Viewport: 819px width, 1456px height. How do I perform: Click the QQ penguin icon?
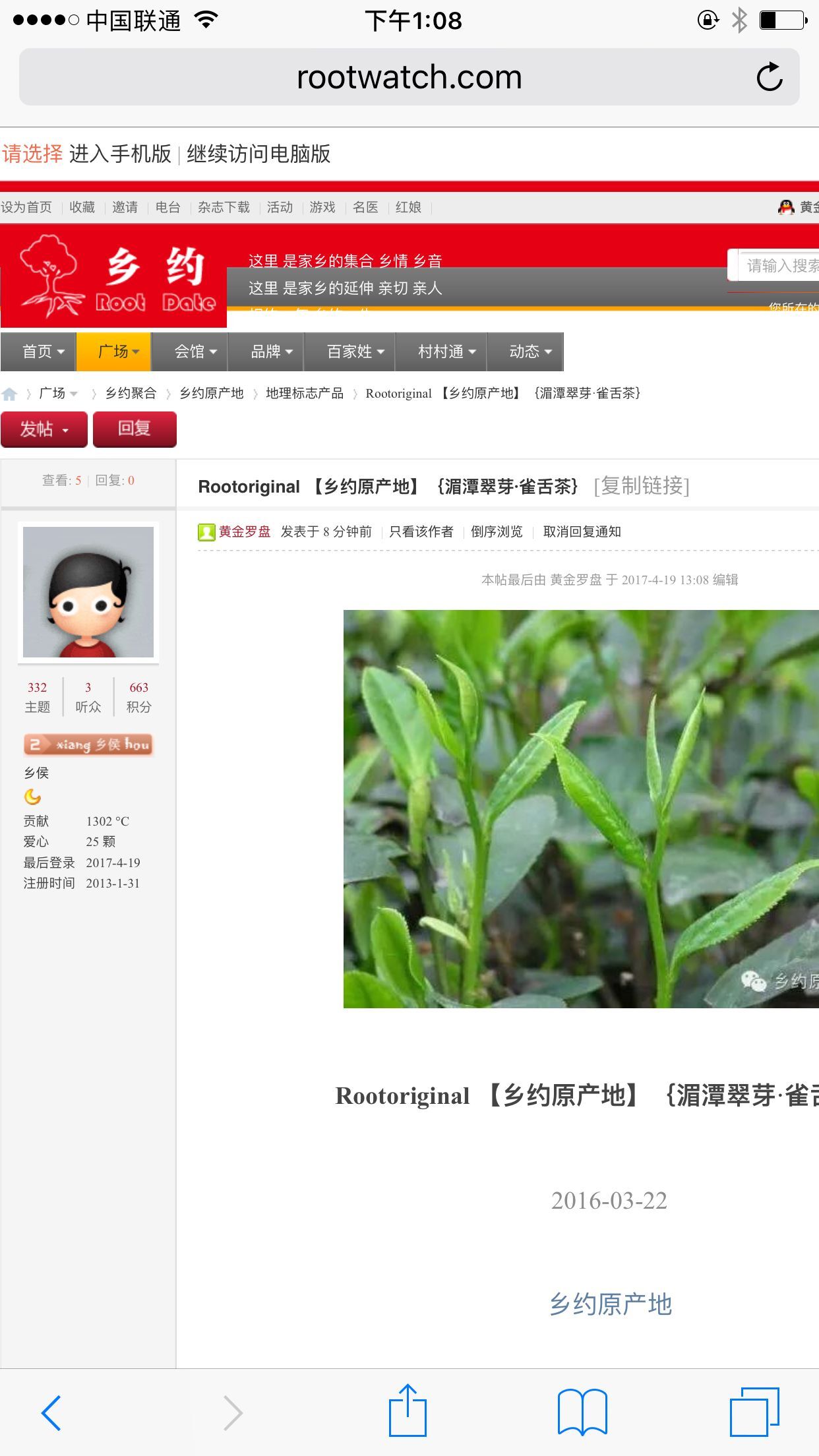tap(785, 207)
